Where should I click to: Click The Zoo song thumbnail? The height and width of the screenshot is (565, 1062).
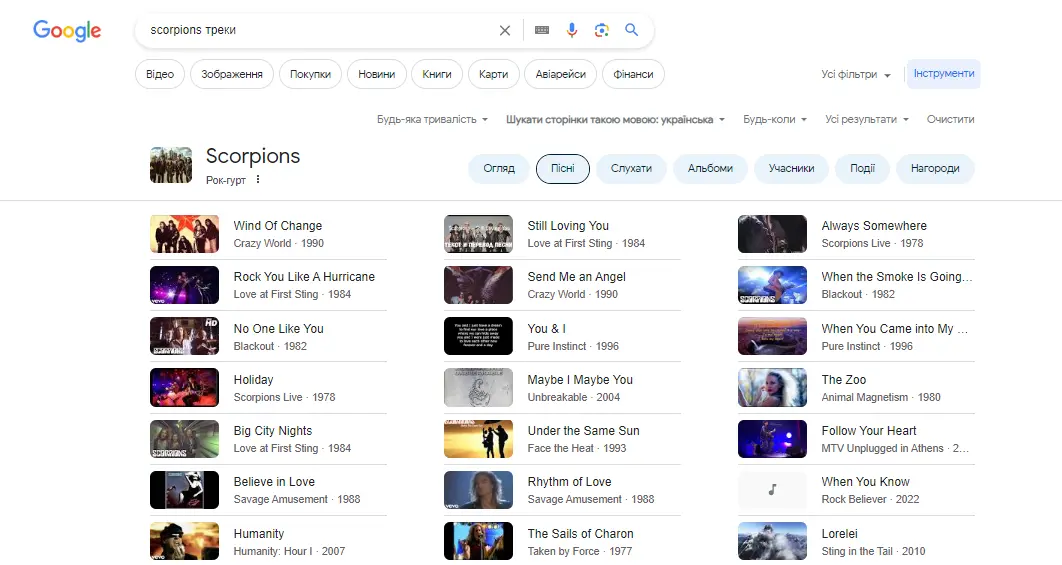tap(772, 388)
